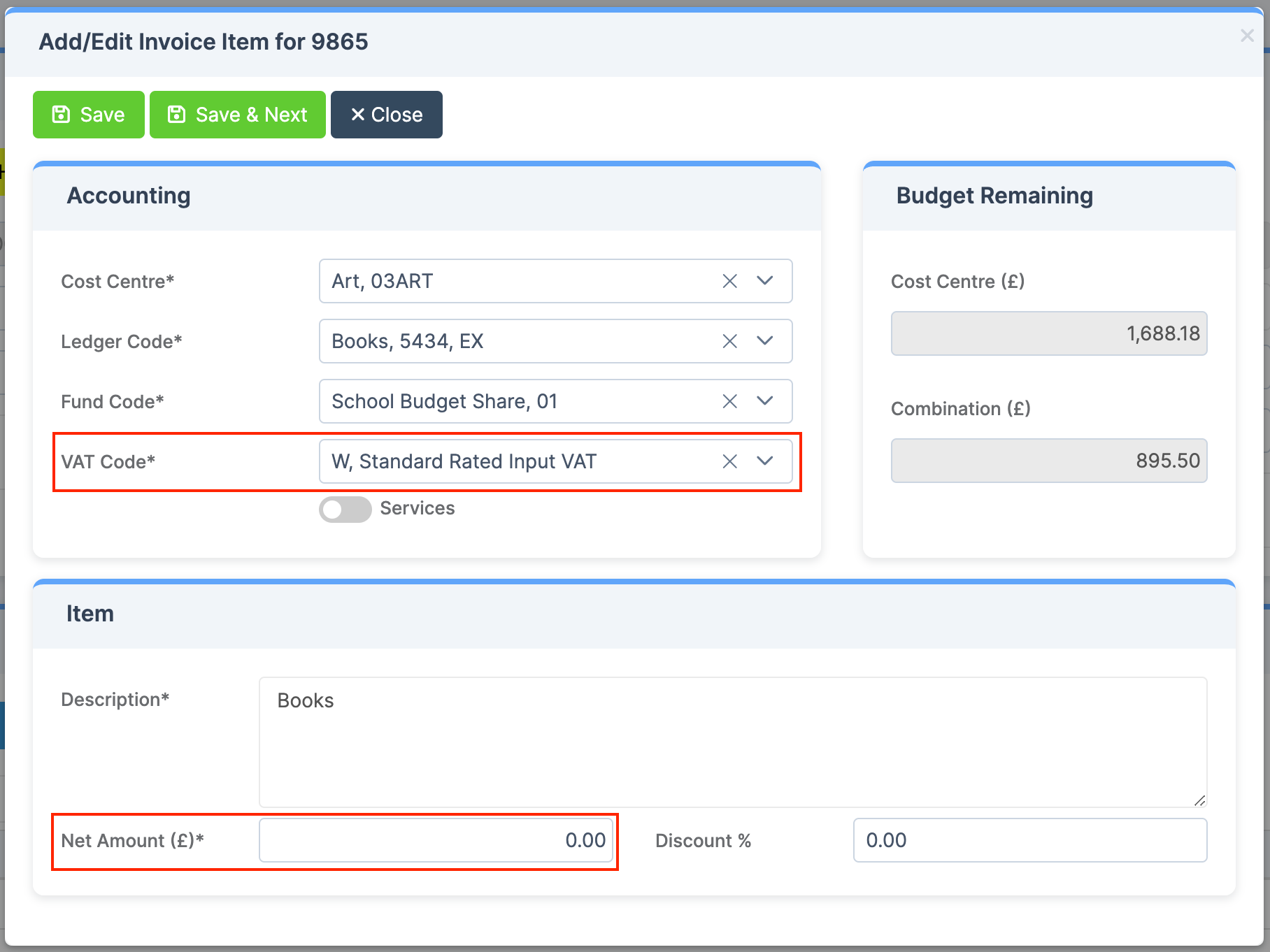Viewport: 1270px width, 952px height.
Task: Clear the Cost Centre selection
Action: [729, 281]
